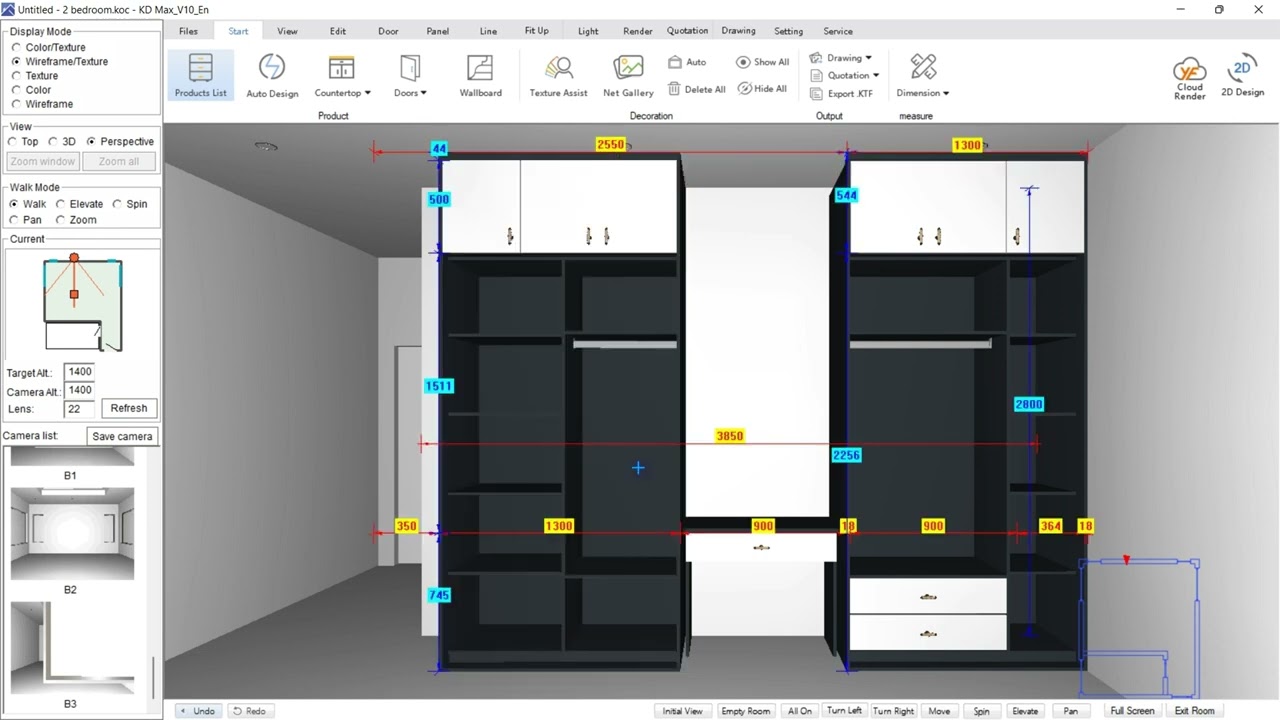Click the Initial View button

[682, 711]
